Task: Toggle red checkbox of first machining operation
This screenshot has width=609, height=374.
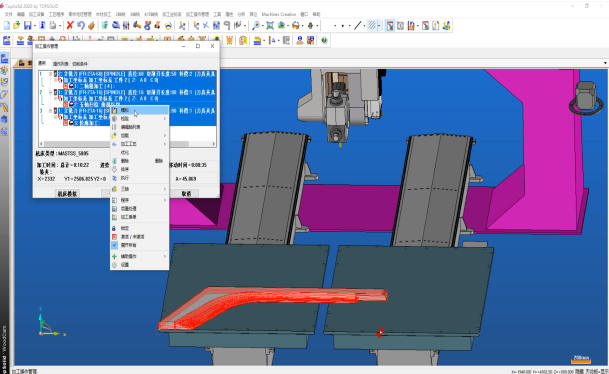Action: 66,86
